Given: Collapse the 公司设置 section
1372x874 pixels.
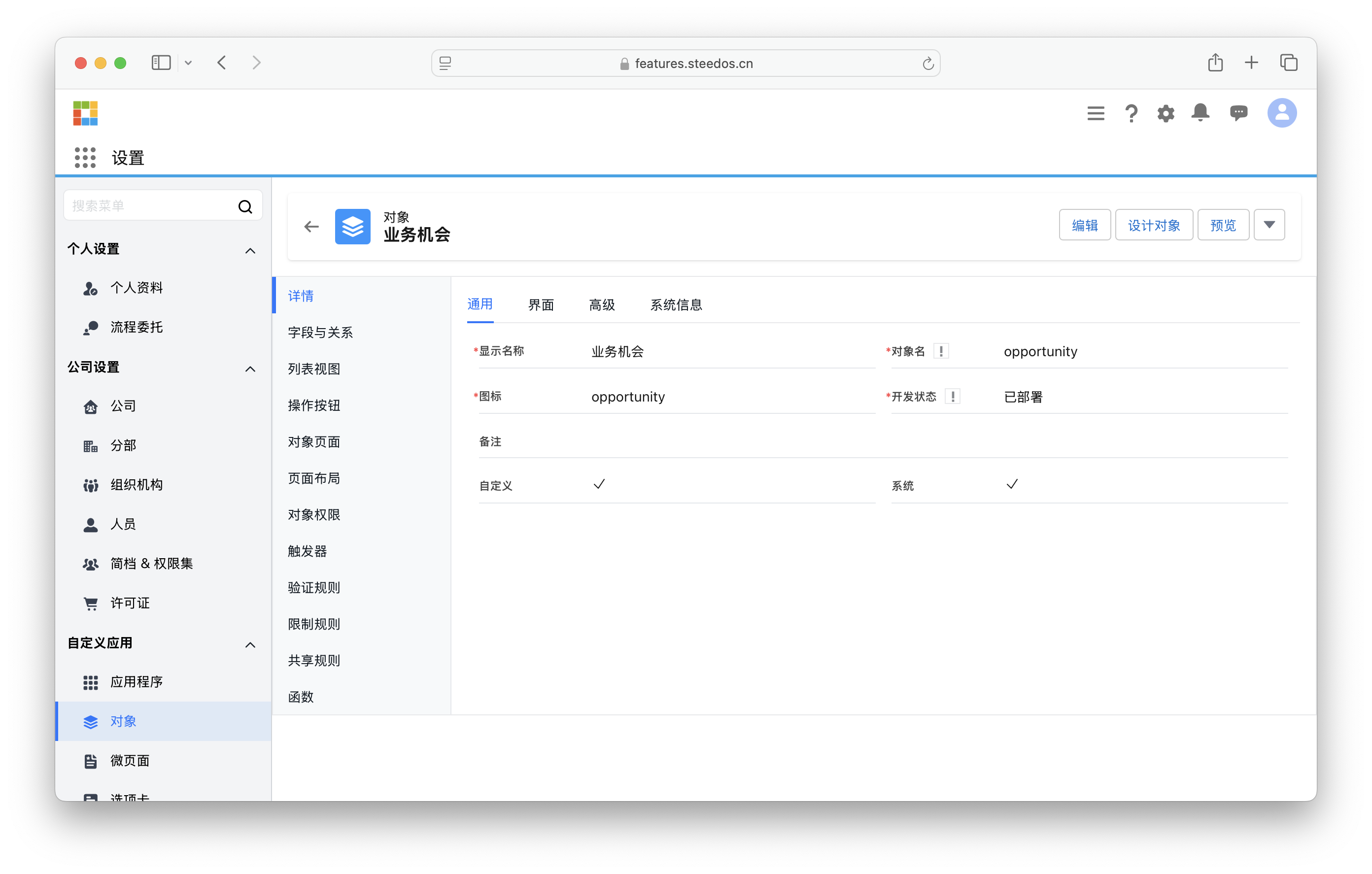Looking at the screenshot, I should [x=250, y=369].
